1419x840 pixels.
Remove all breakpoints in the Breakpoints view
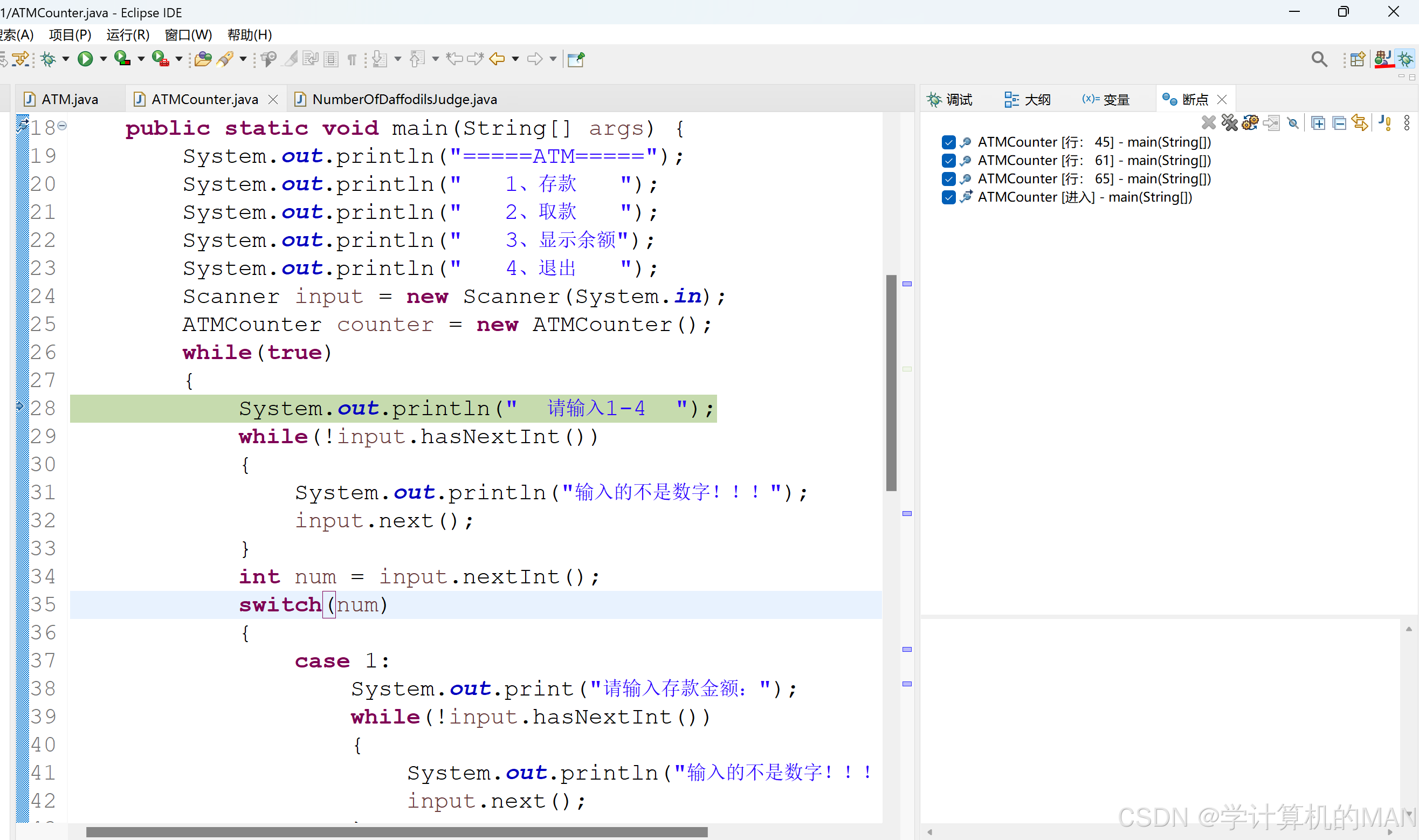coord(1229,122)
